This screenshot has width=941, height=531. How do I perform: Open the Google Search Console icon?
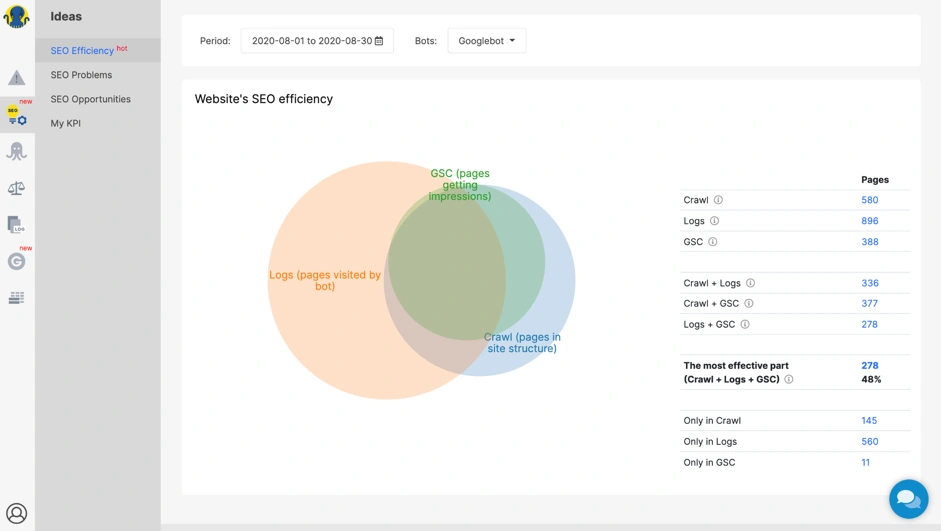(17, 261)
